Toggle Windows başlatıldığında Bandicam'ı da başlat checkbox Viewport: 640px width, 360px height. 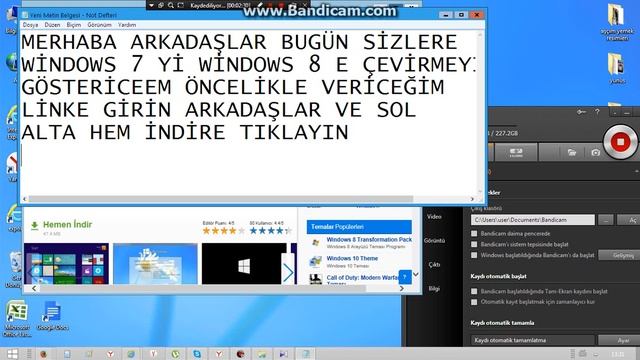pyautogui.click(x=474, y=255)
